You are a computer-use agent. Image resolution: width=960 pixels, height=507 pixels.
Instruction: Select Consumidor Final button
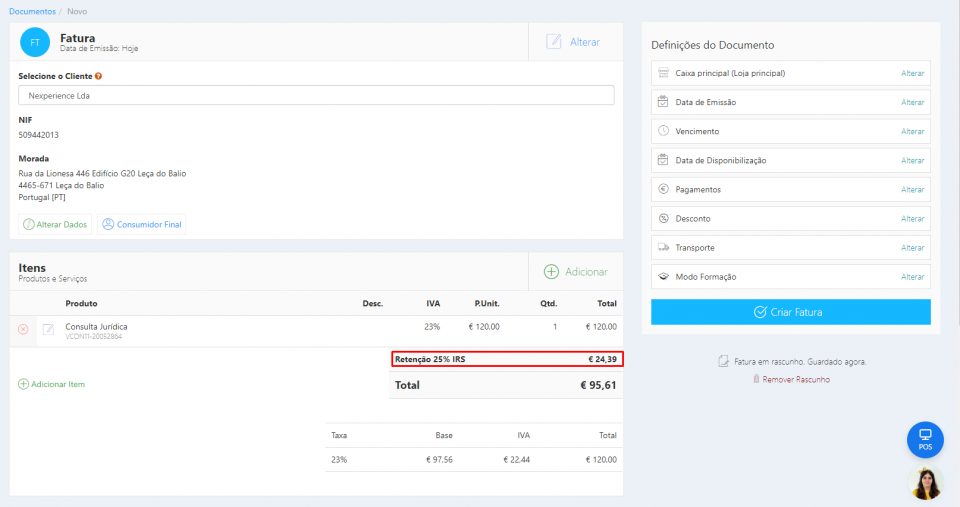click(141, 224)
